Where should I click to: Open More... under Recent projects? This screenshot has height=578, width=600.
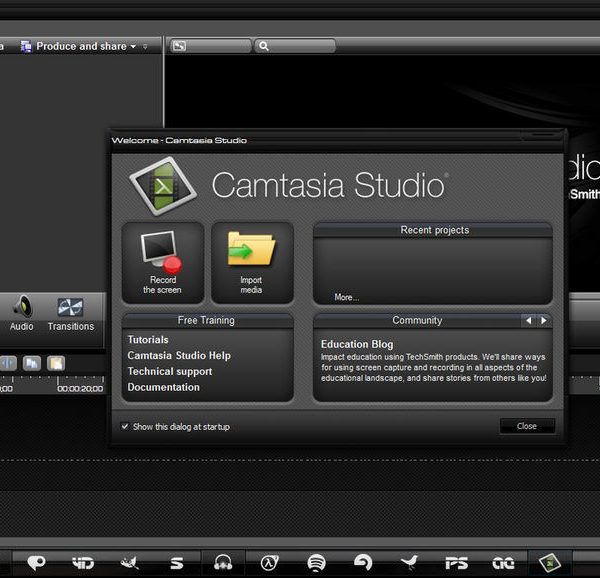346,297
